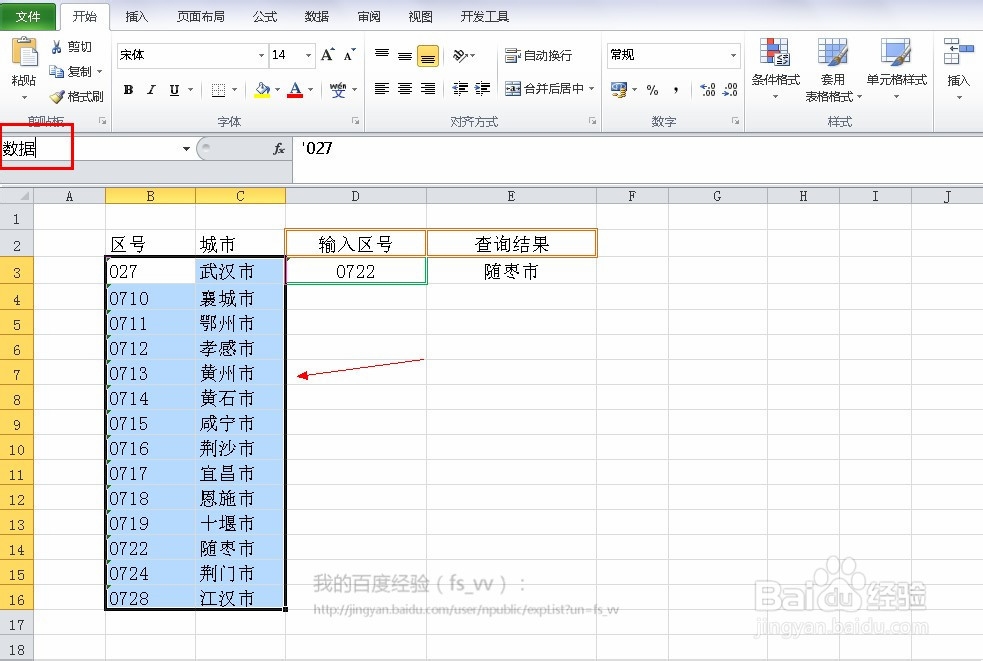The height and width of the screenshot is (661, 983).
Task: Open font color dropdown arrow
Action: 310,90
